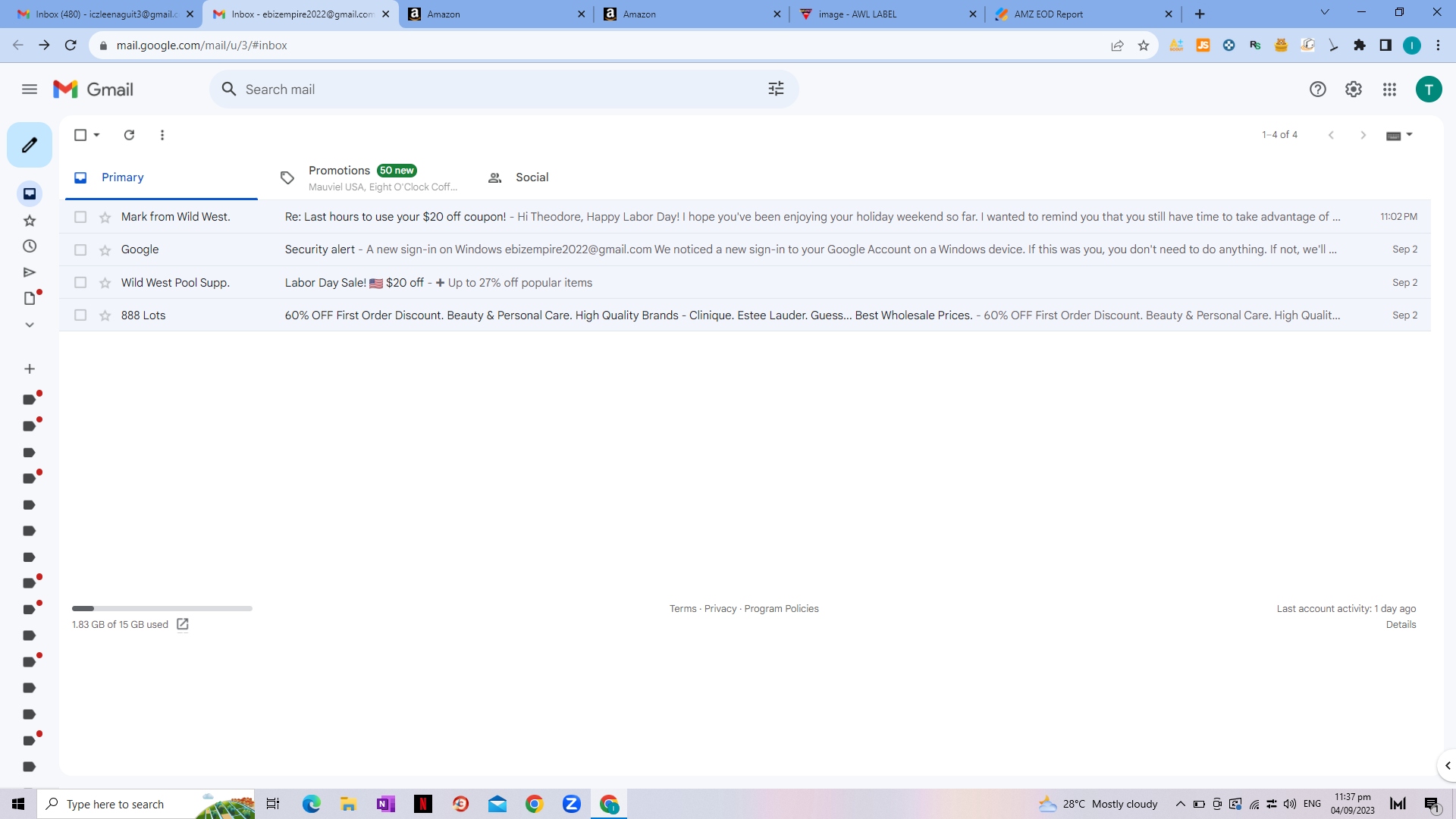Expand the More labels chevron in sidebar
Viewport: 1456px width, 819px height.
click(30, 325)
